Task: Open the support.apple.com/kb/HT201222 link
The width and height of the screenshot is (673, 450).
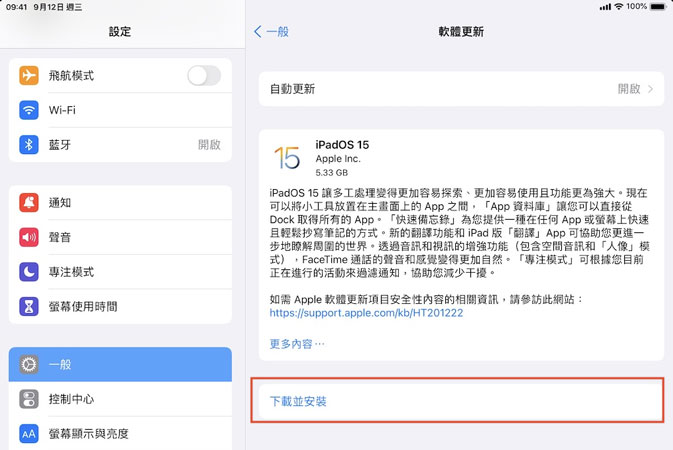Action: pos(366,313)
